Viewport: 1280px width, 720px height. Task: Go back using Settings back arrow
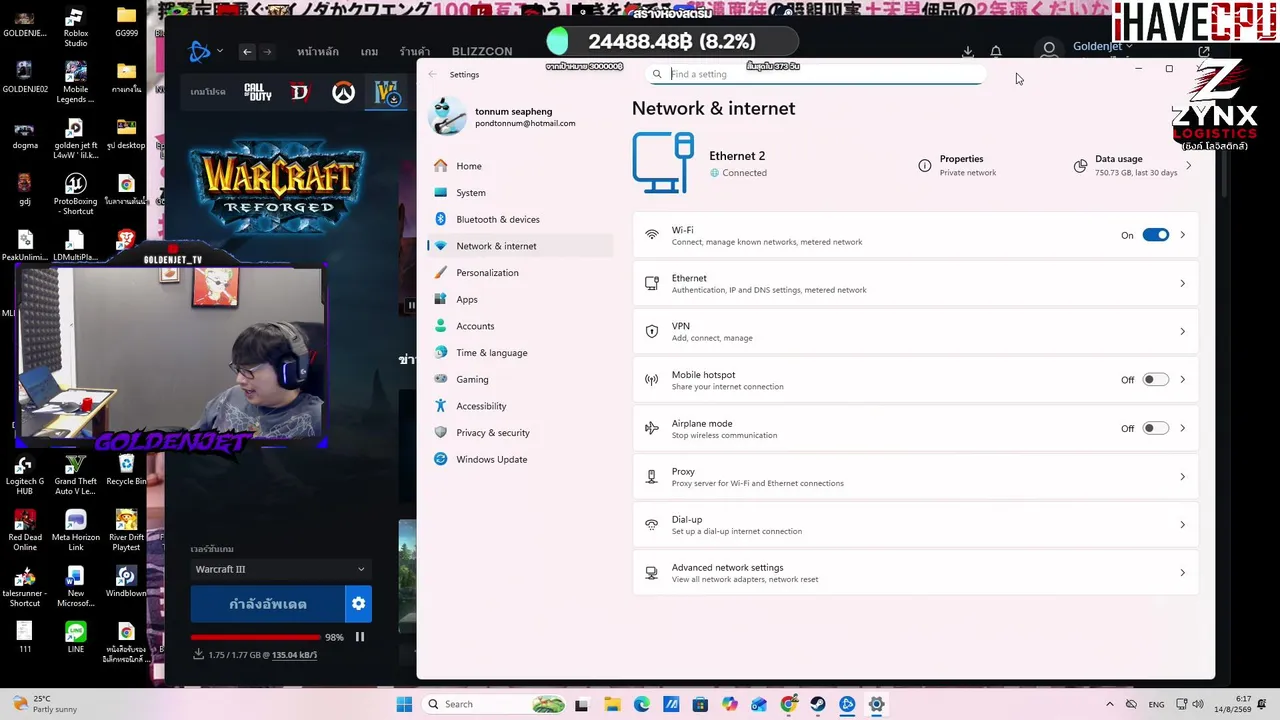tap(432, 74)
